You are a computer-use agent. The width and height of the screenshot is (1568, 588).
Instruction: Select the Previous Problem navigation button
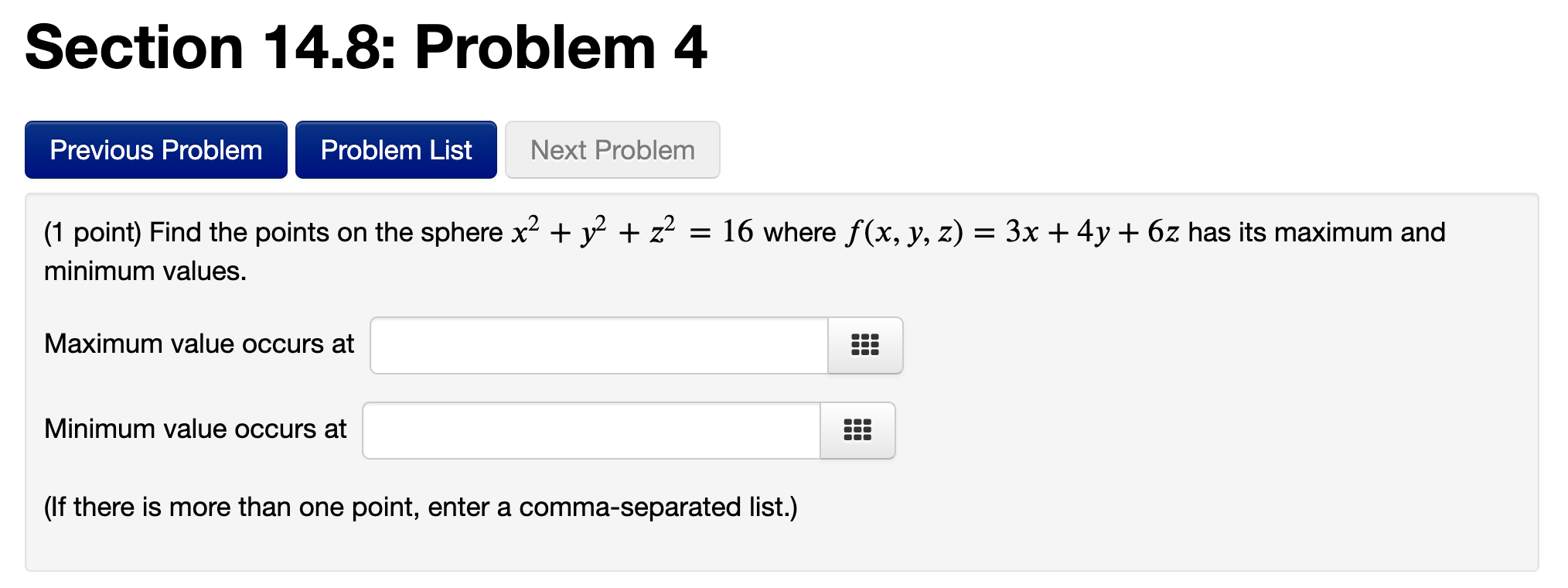pyautogui.click(x=155, y=149)
